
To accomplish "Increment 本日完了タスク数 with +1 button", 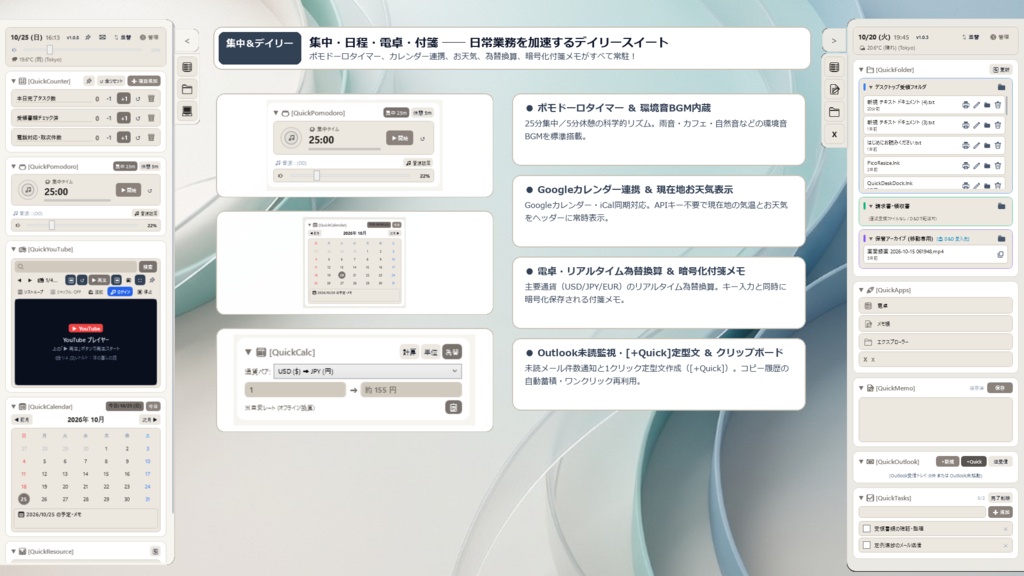I will pos(123,99).
